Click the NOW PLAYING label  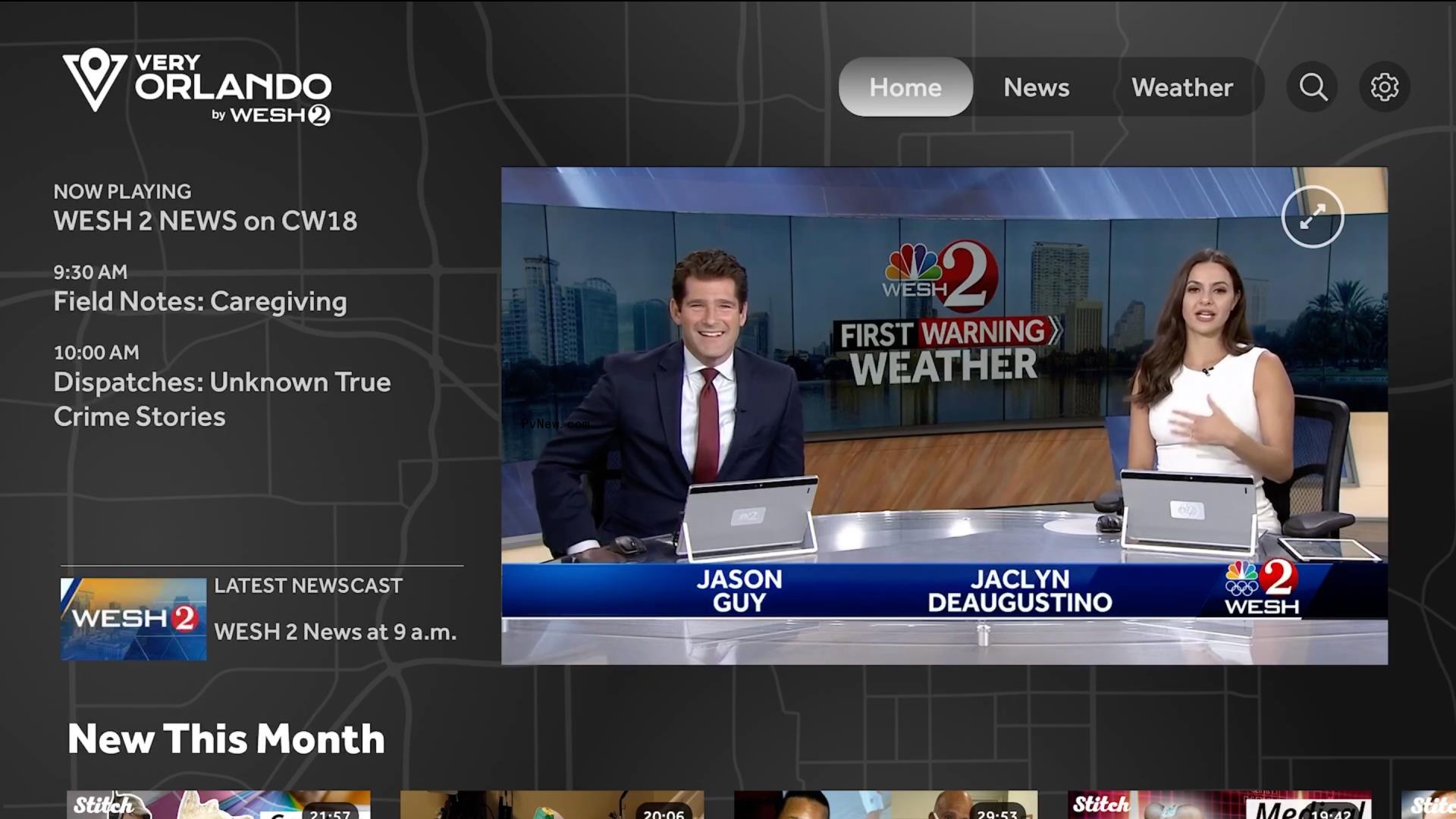click(x=122, y=191)
